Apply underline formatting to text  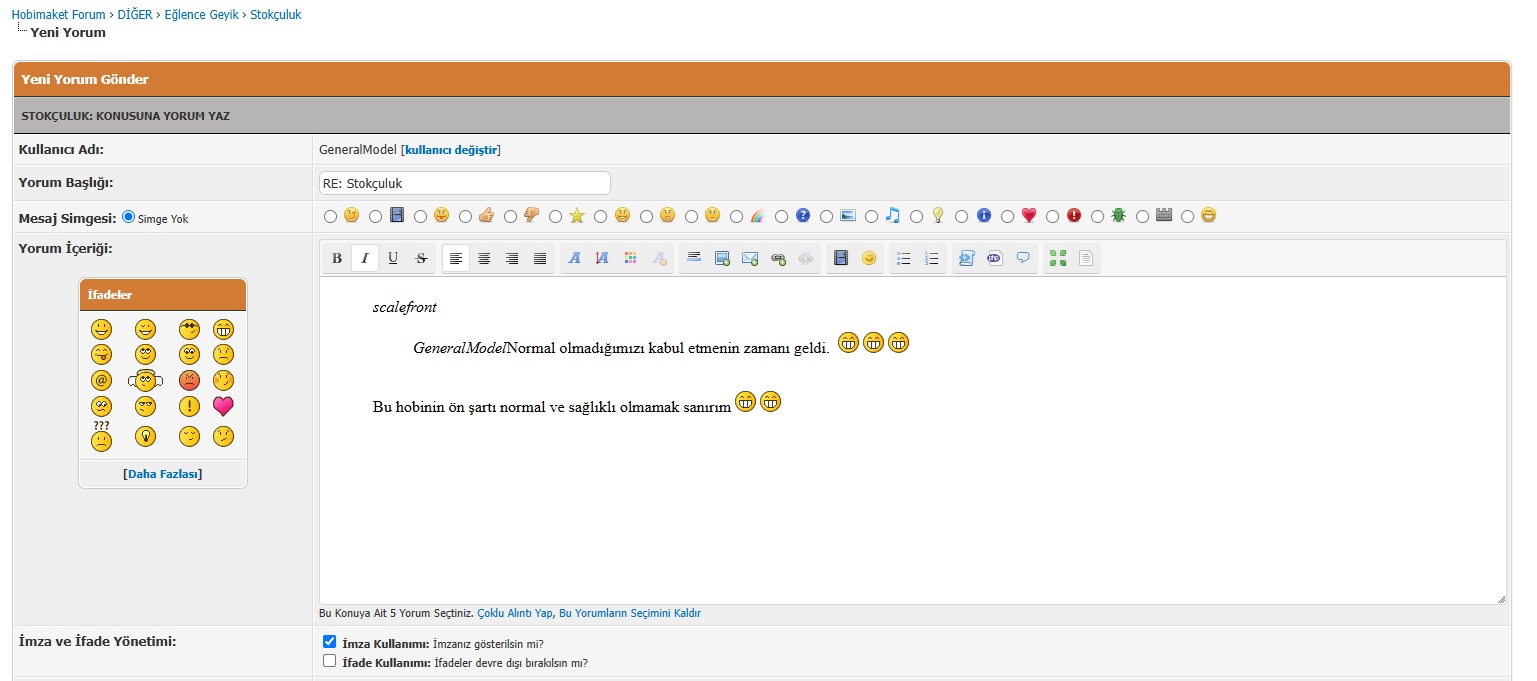point(393,259)
